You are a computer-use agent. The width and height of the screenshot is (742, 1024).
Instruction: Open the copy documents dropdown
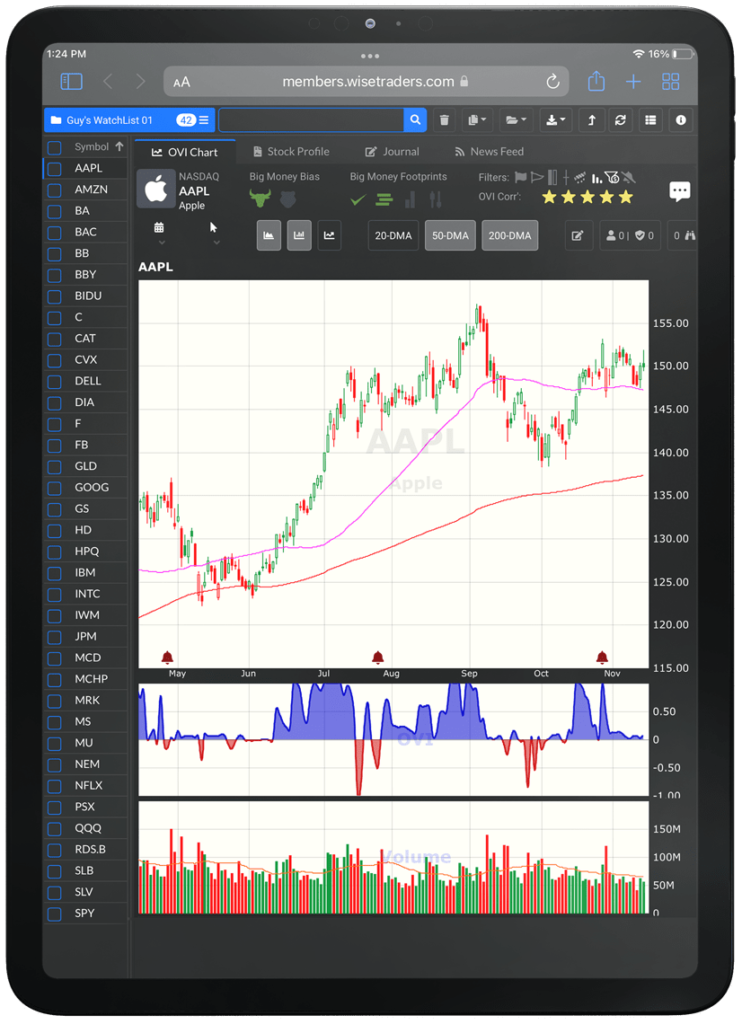point(477,120)
